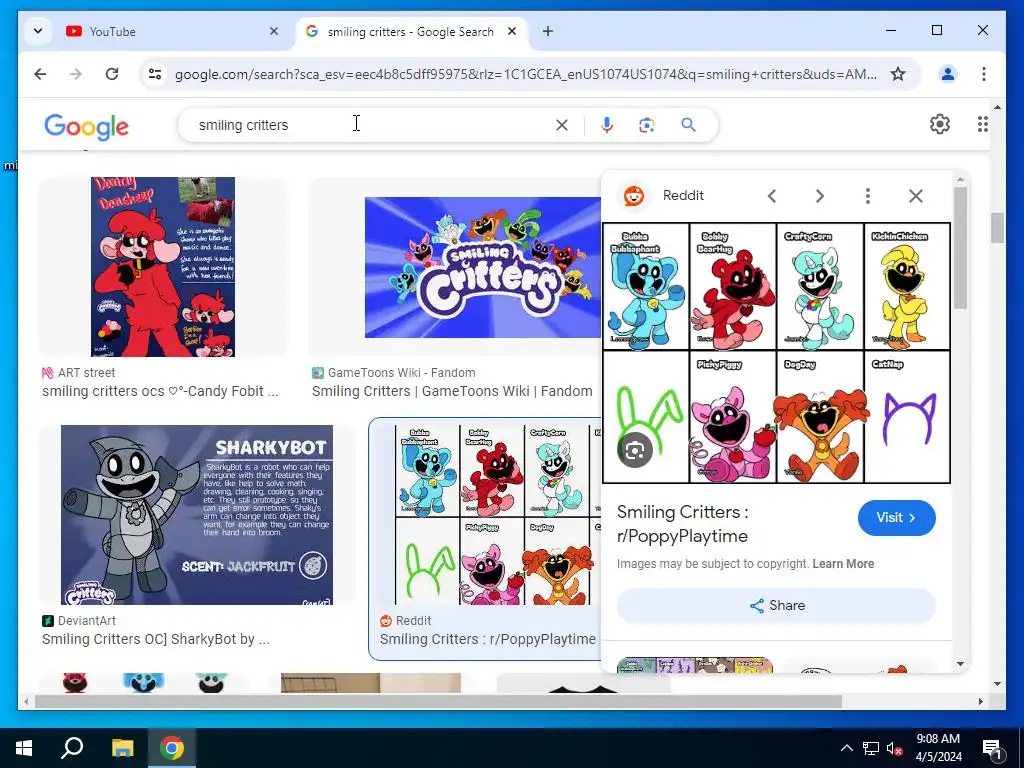Go to Google home via the logo
Image resolution: width=1024 pixels, height=768 pixels.
86,126
